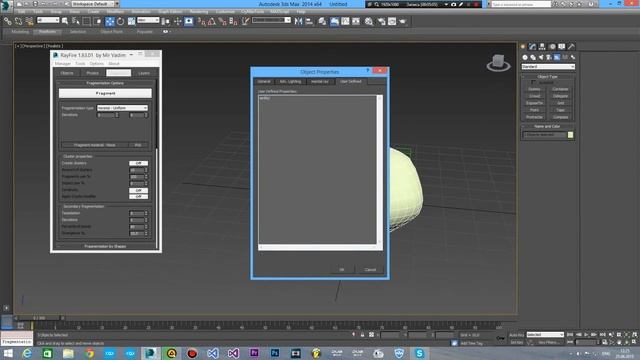Open the Modify tab in command panel

click(533, 47)
